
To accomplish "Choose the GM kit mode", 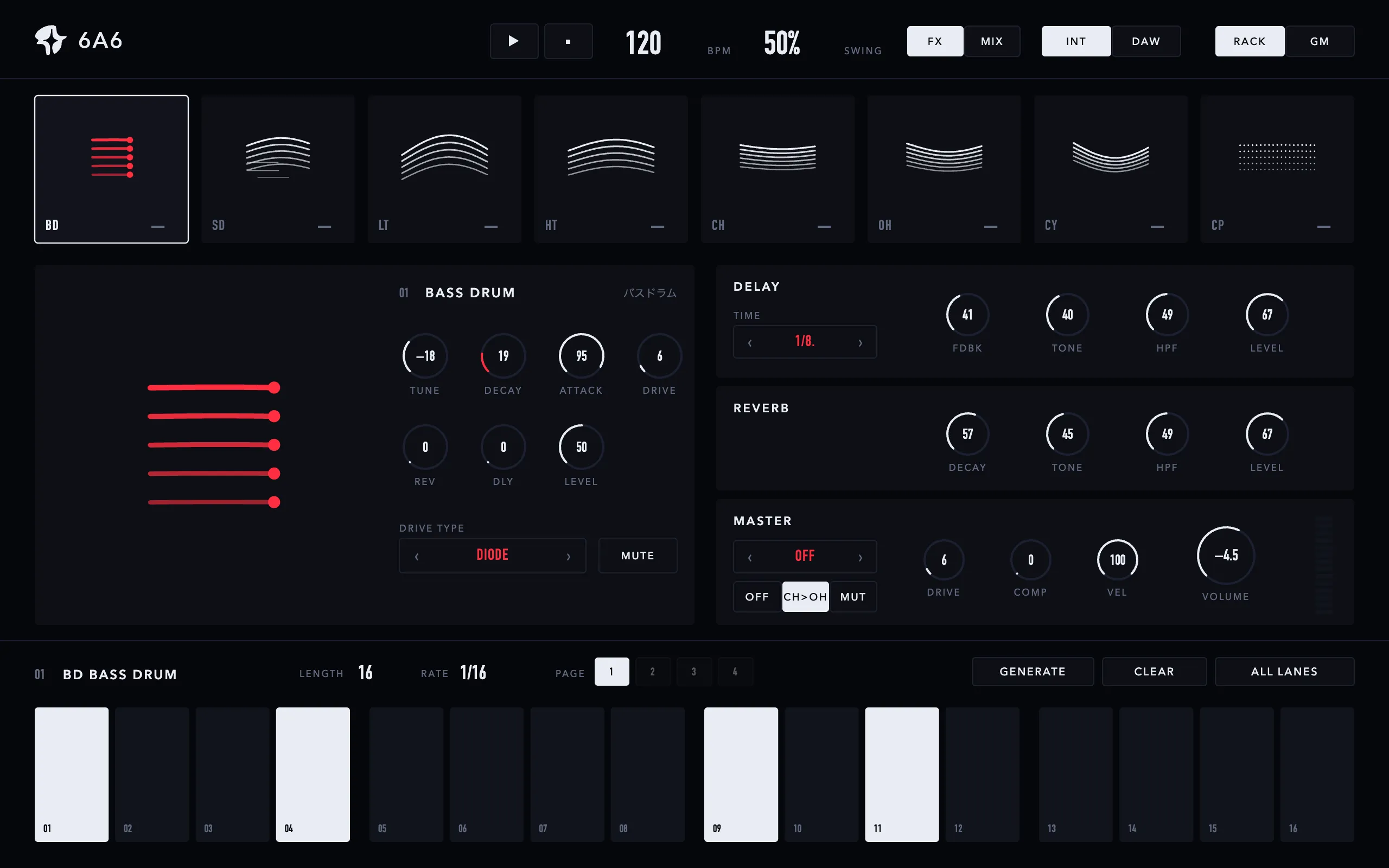I will pos(1320,41).
